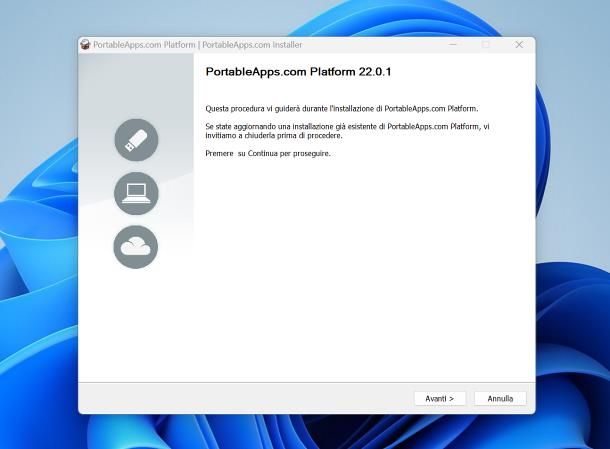Screen dimensions: 610x449
Task: Minimize the installer window
Action: click(453, 45)
